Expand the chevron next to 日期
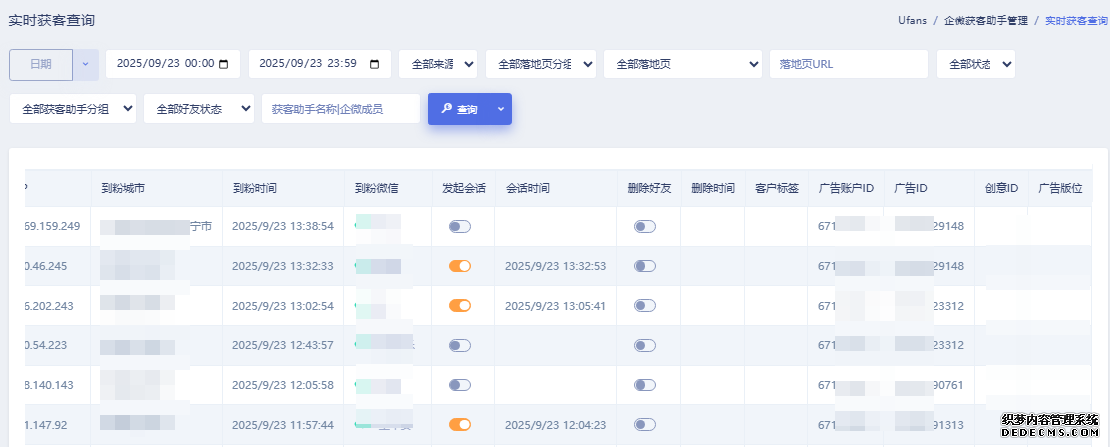 tap(86, 64)
